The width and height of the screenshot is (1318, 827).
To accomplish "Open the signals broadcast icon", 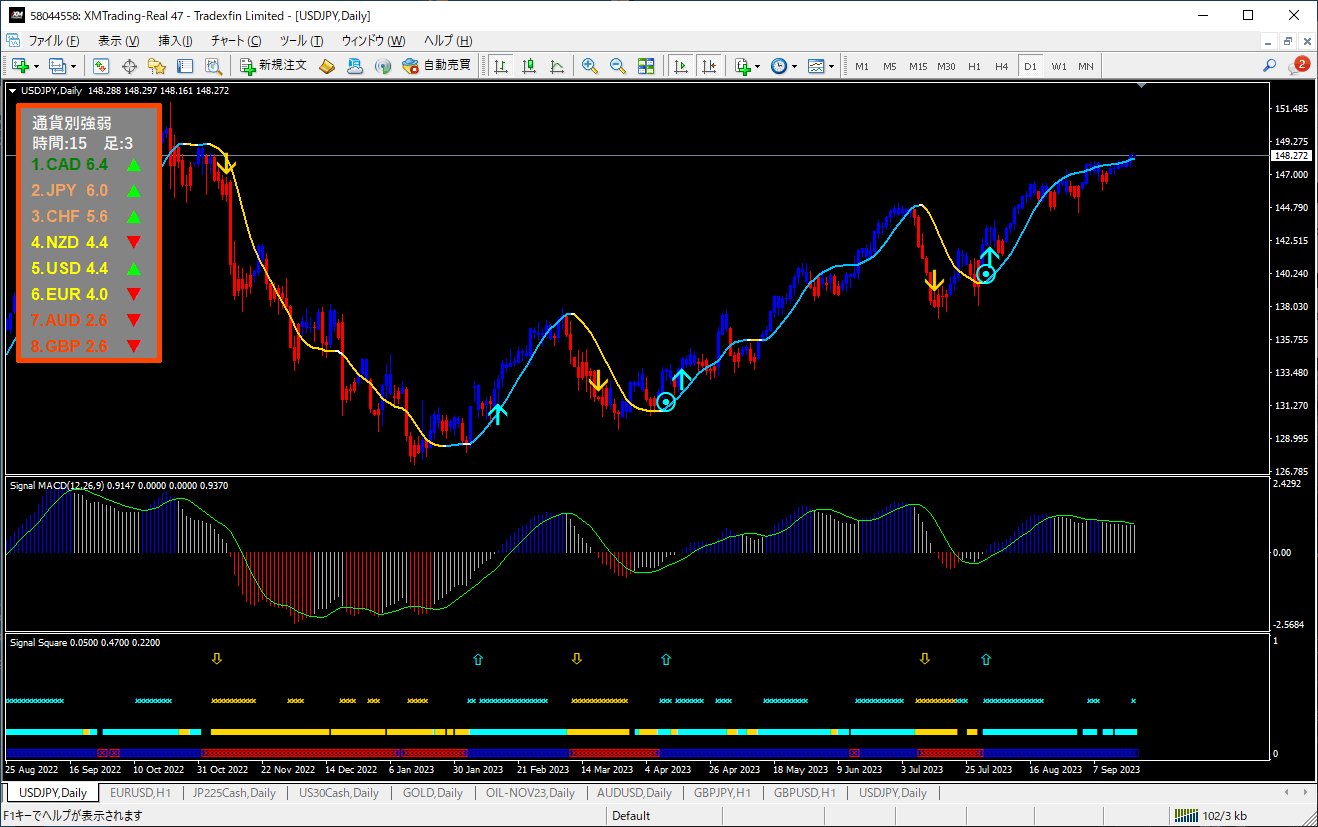I will (382, 66).
